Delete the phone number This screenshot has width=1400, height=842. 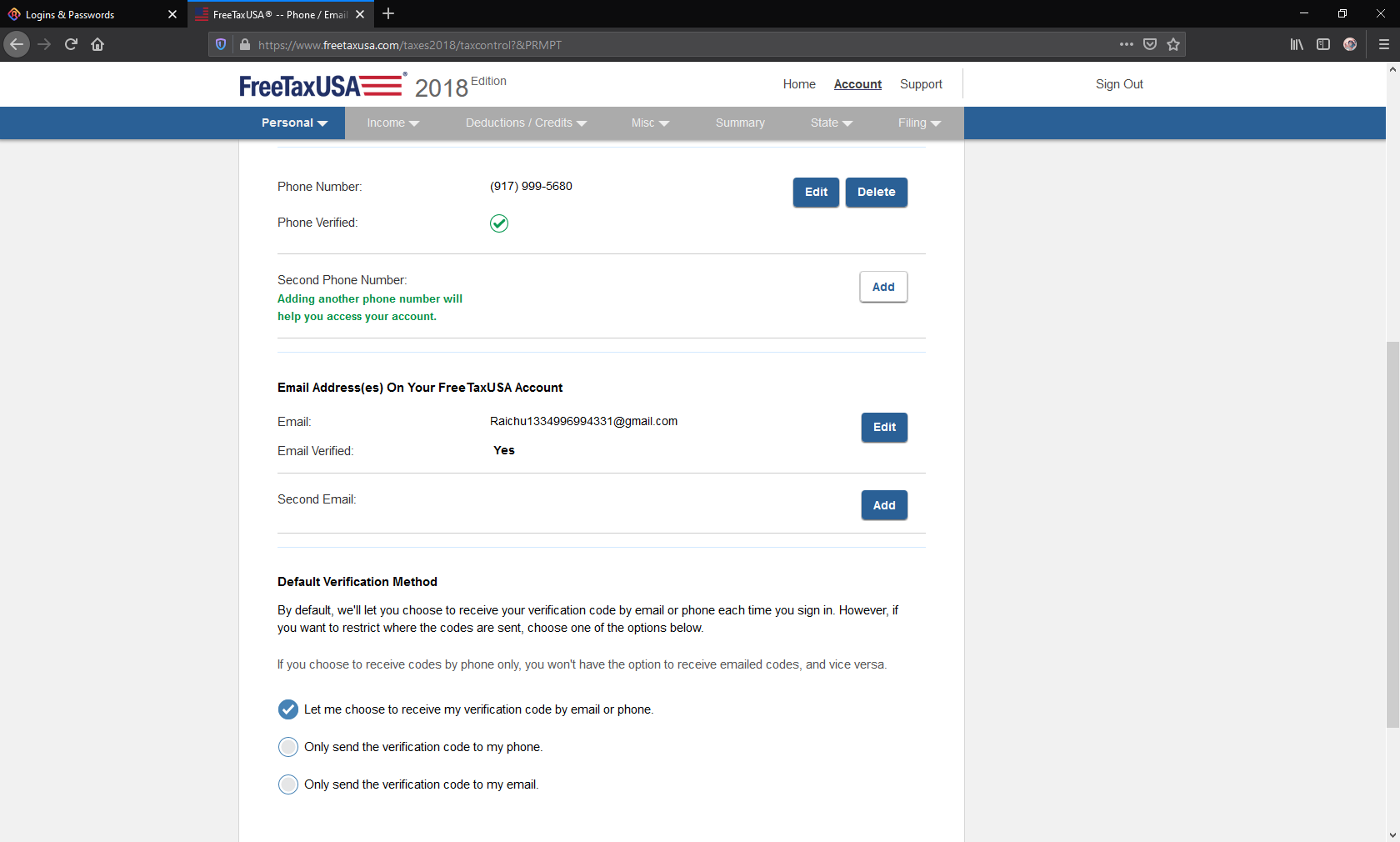[877, 192]
